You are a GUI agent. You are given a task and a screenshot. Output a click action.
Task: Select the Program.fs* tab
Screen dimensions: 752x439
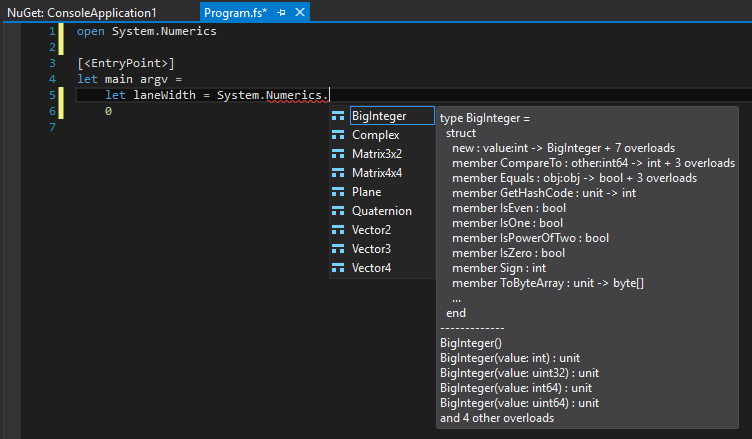pos(235,12)
